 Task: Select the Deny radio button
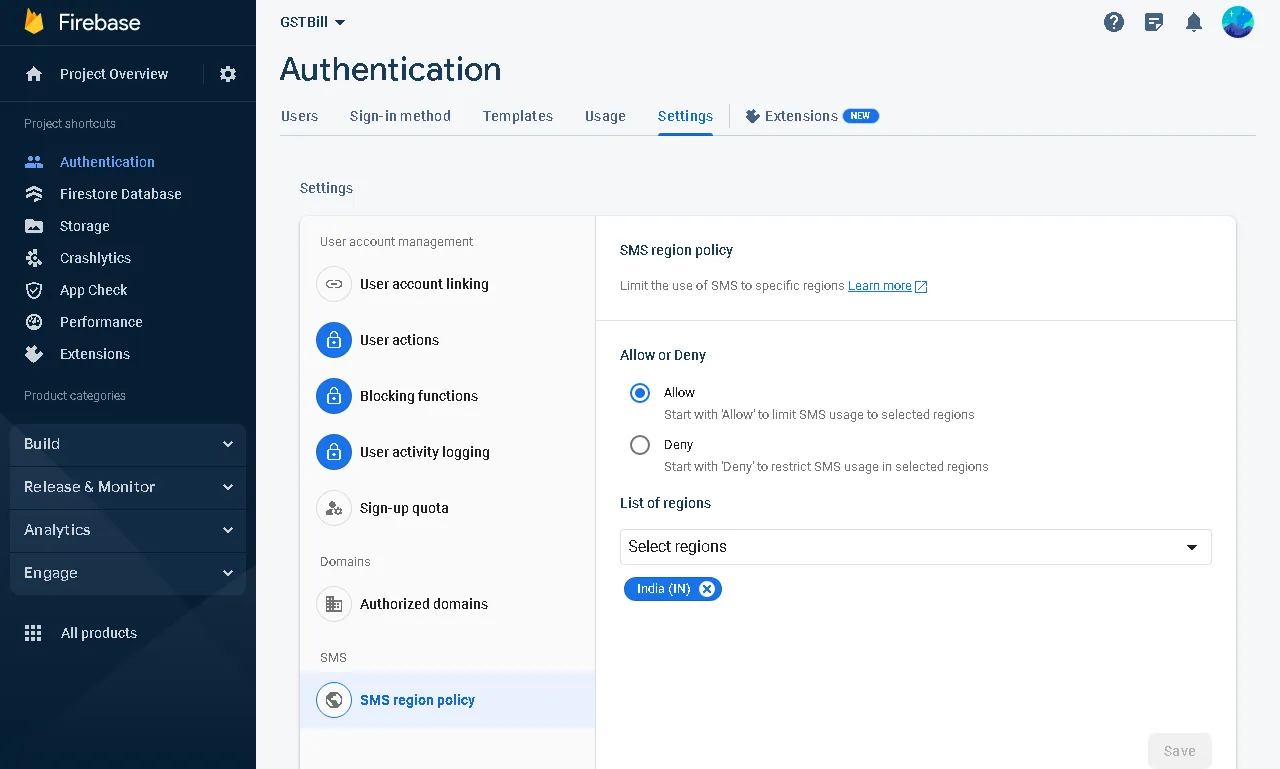point(640,445)
